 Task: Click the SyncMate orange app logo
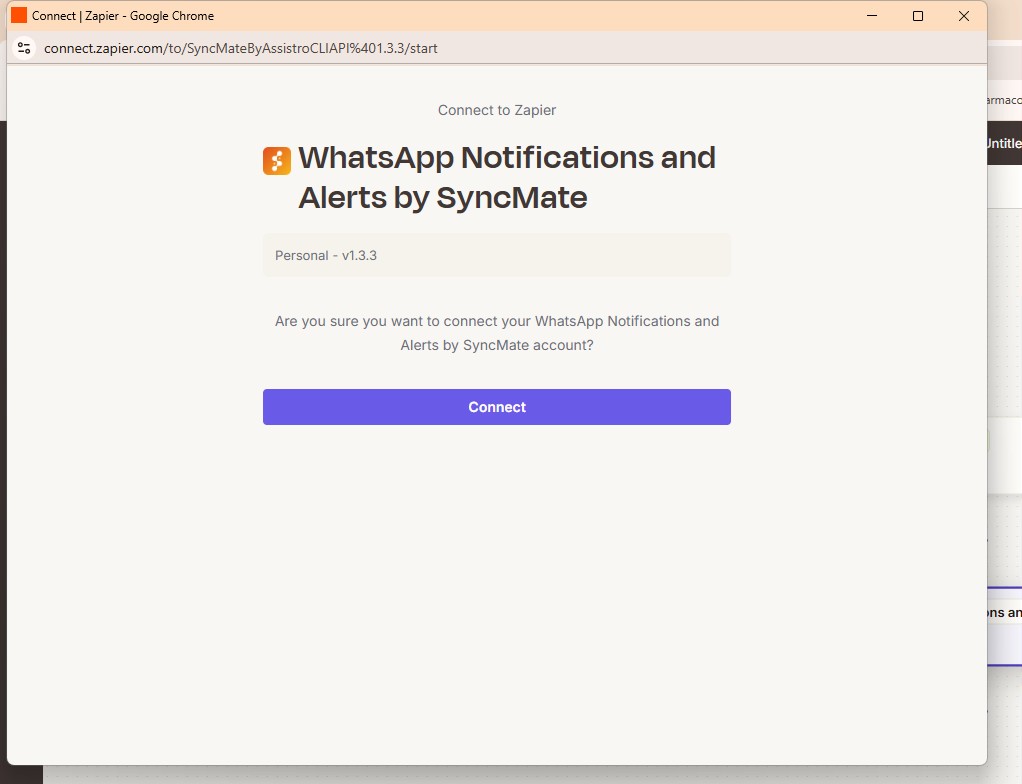pos(277,161)
